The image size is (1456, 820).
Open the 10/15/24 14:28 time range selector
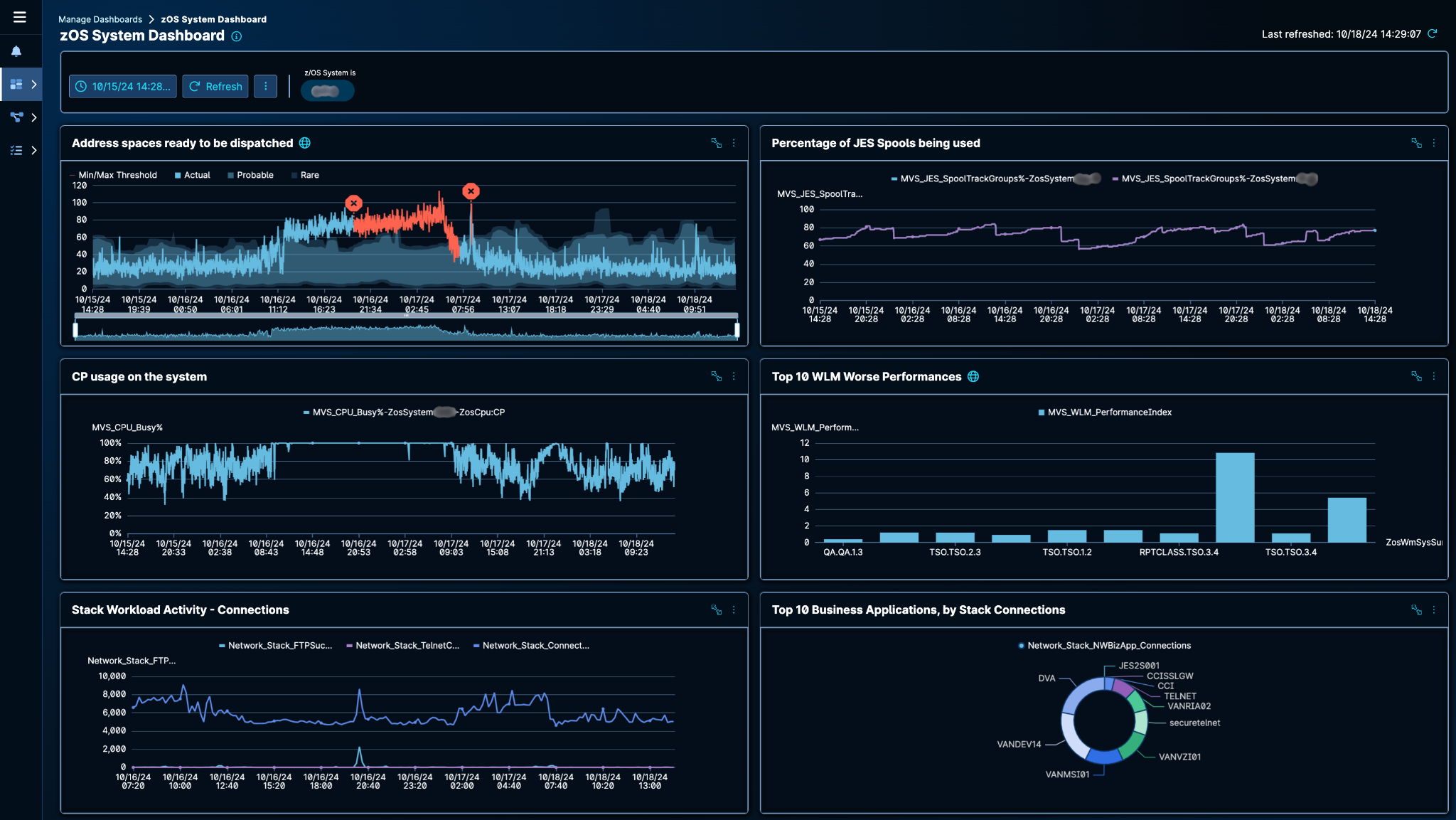(x=123, y=87)
